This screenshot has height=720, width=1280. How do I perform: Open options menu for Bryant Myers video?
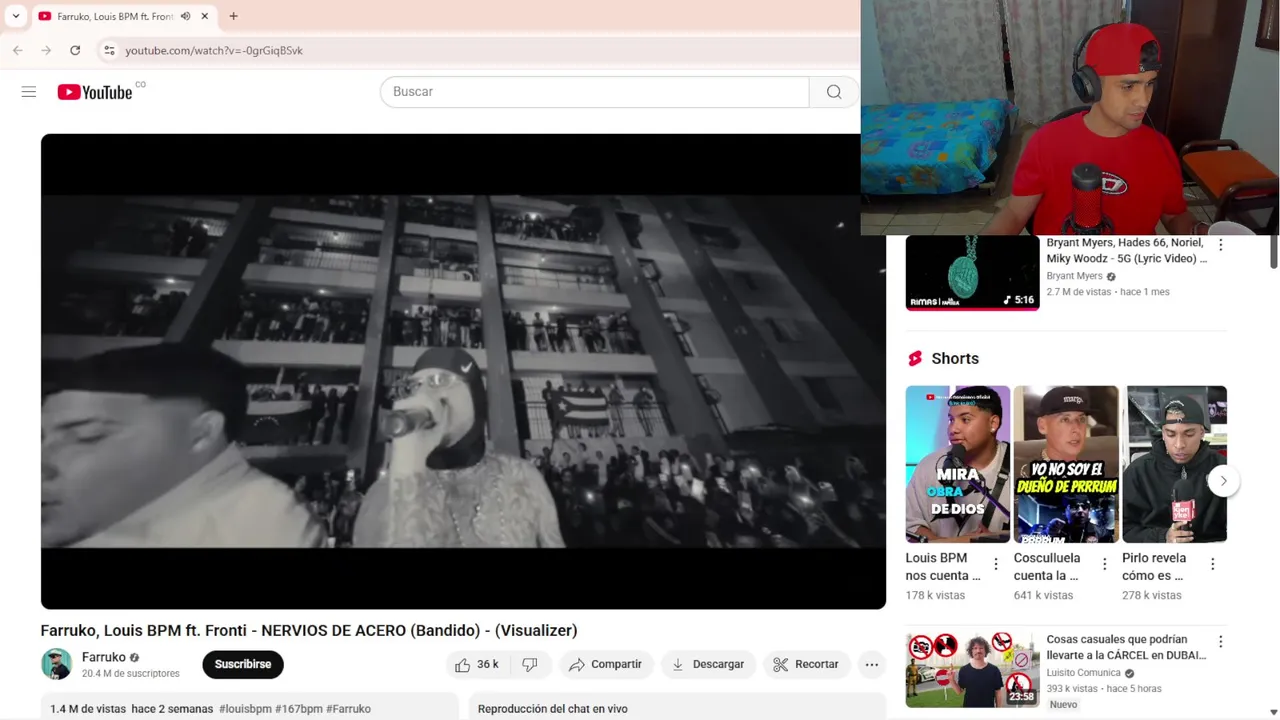tap(1220, 245)
